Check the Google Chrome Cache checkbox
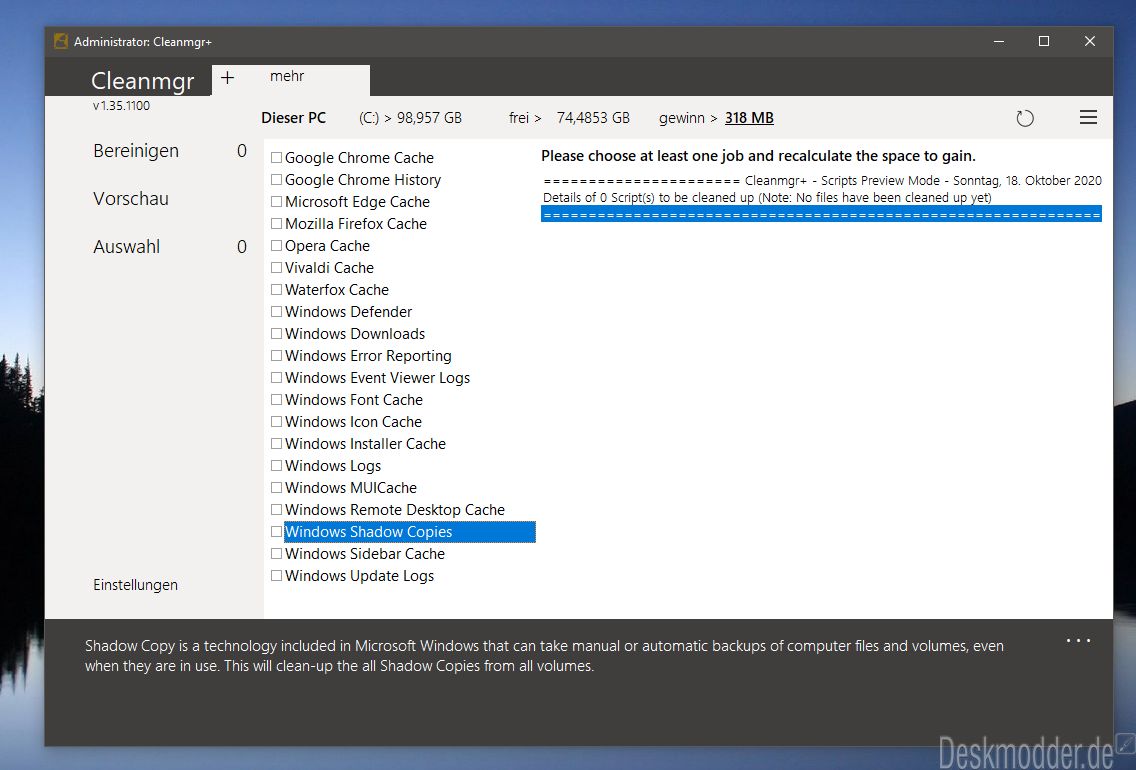 (276, 157)
